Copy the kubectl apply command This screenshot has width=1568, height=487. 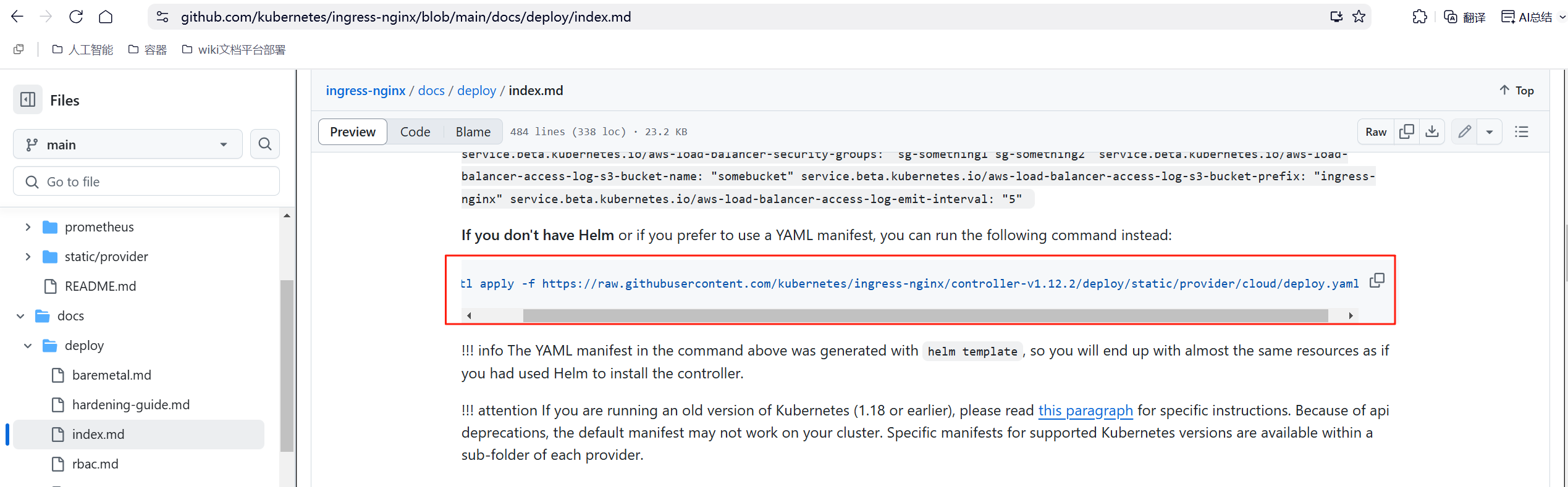click(x=1377, y=281)
